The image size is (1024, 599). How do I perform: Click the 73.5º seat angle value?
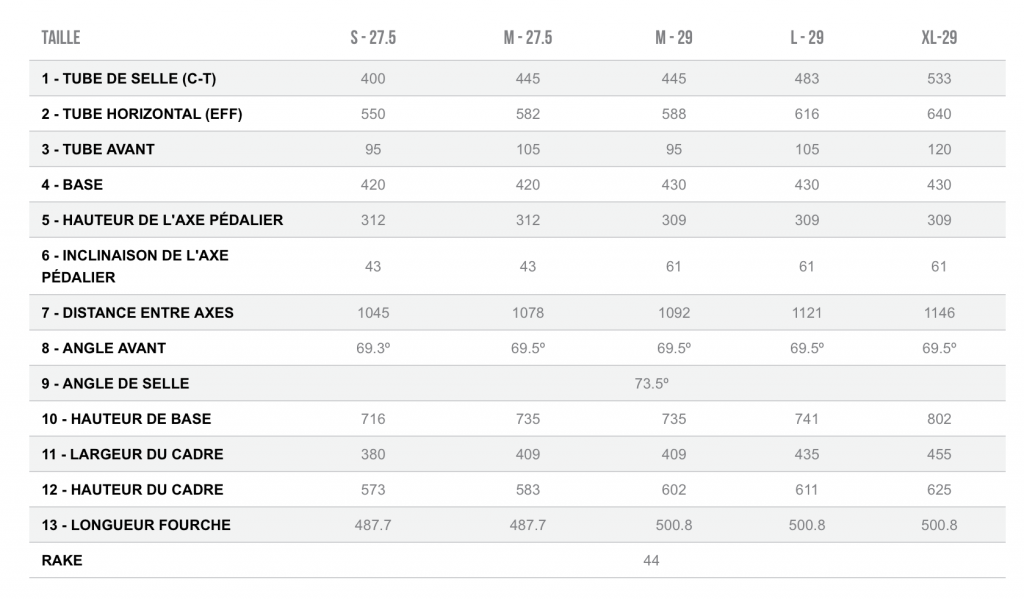pyautogui.click(x=651, y=383)
